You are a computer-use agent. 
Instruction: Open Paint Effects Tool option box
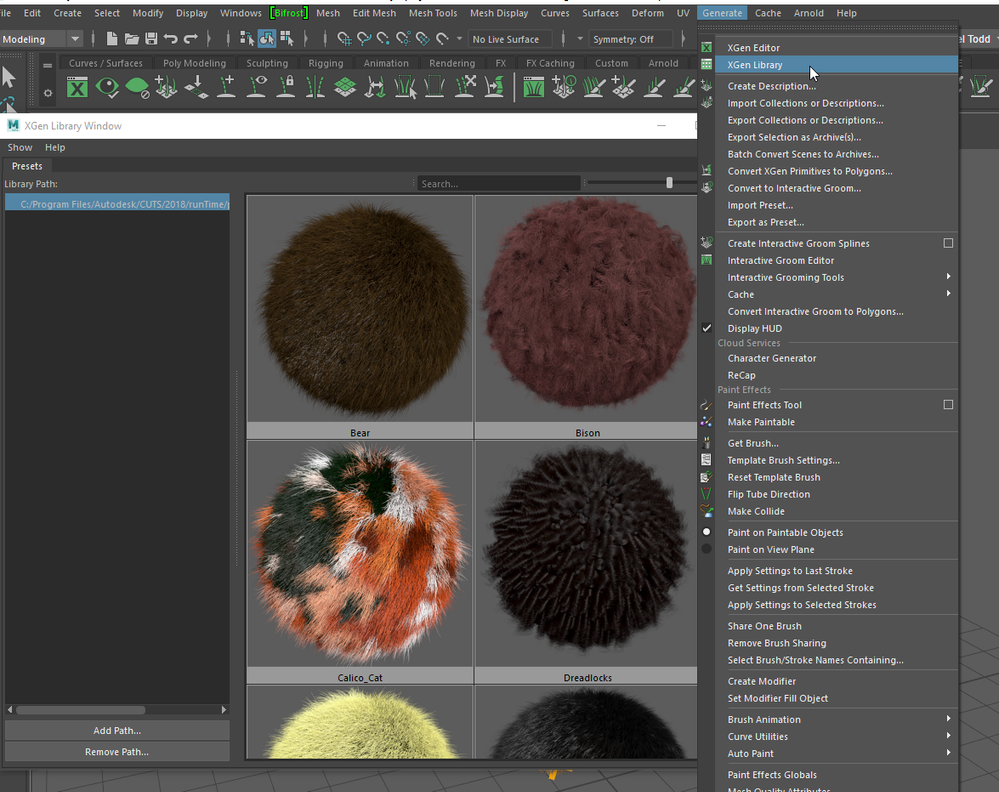pyautogui.click(x=948, y=405)
